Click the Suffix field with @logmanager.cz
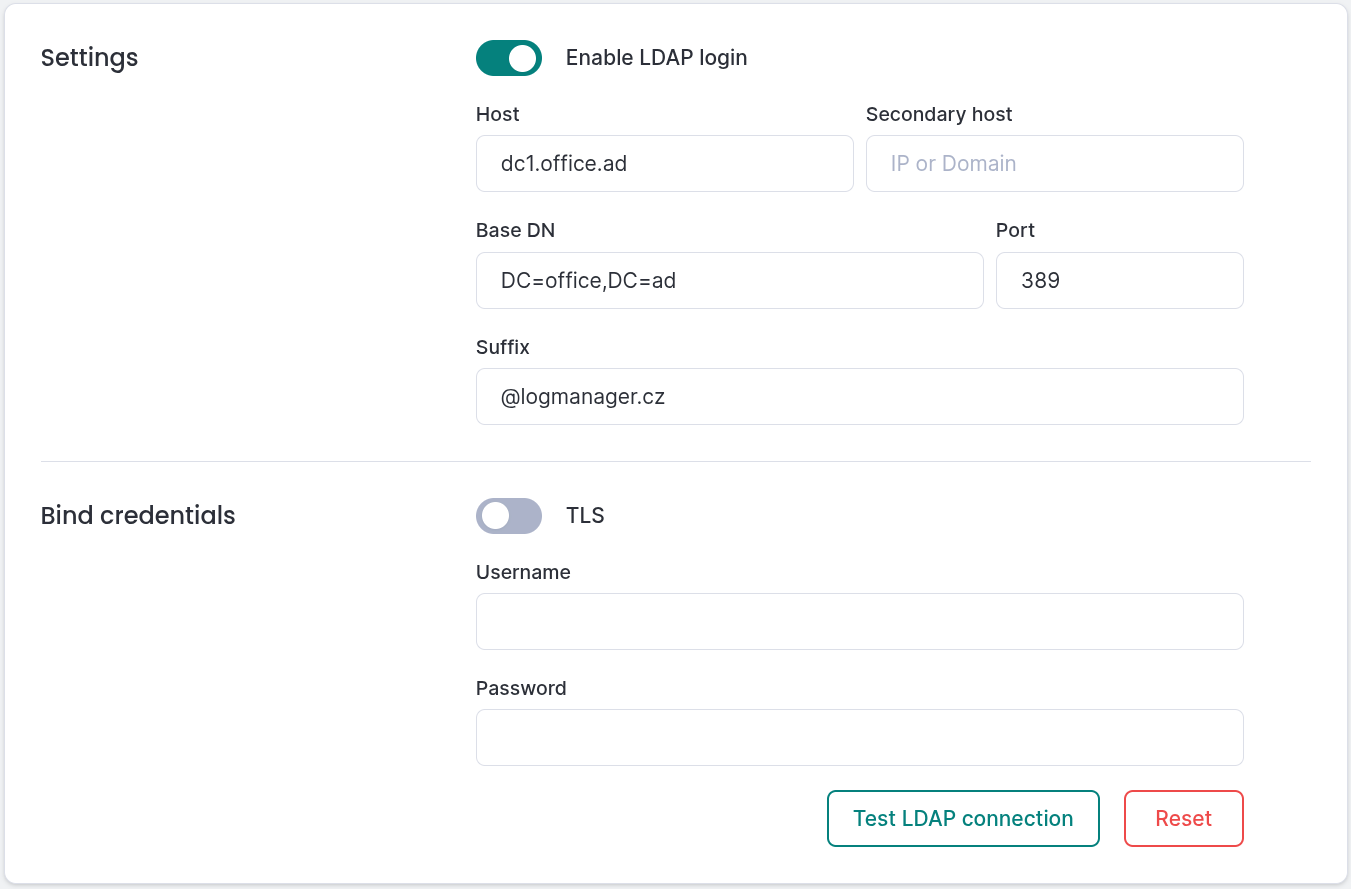This screenshot has height=889, width=1351. [x=859, y=396]
